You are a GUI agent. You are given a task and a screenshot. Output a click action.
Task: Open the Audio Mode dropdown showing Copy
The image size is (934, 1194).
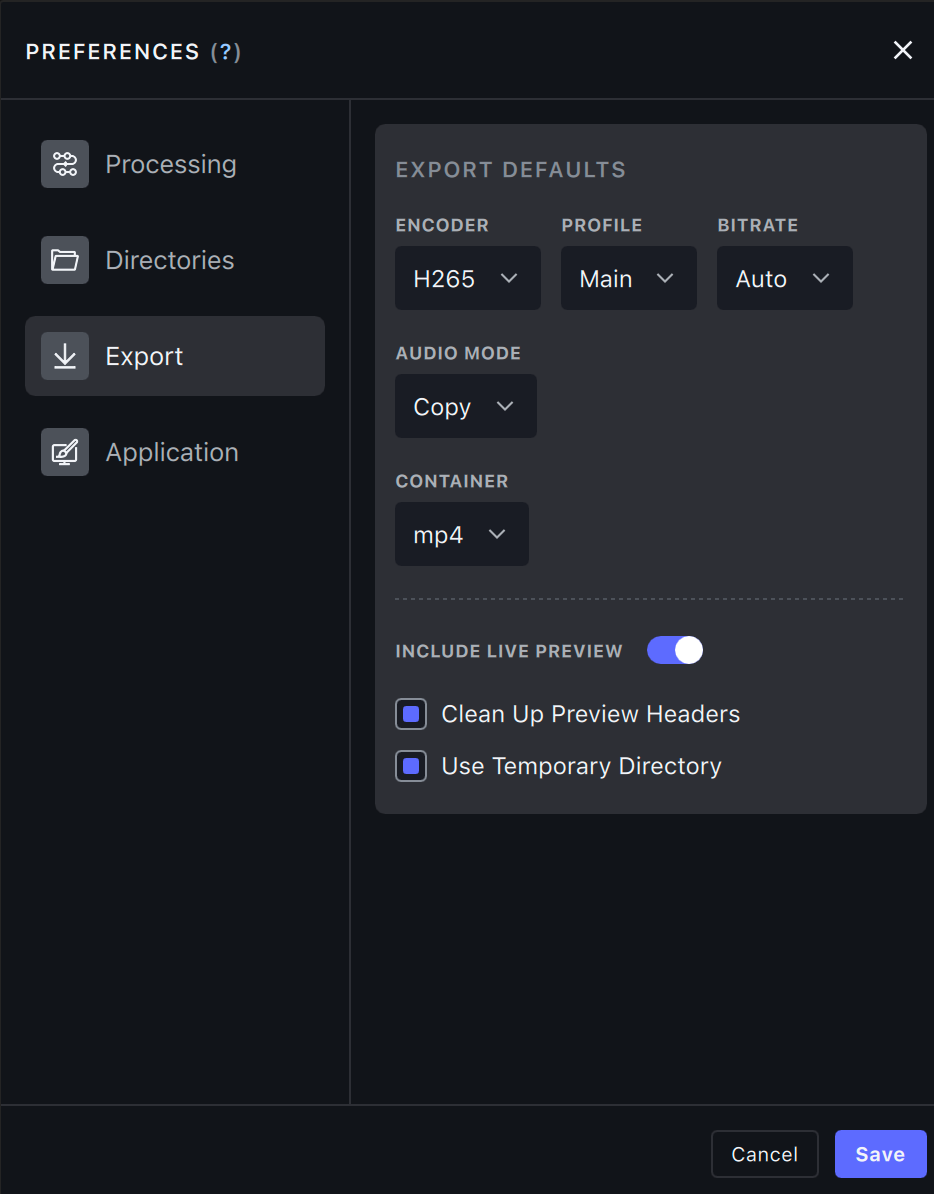[x=465, y=406]
